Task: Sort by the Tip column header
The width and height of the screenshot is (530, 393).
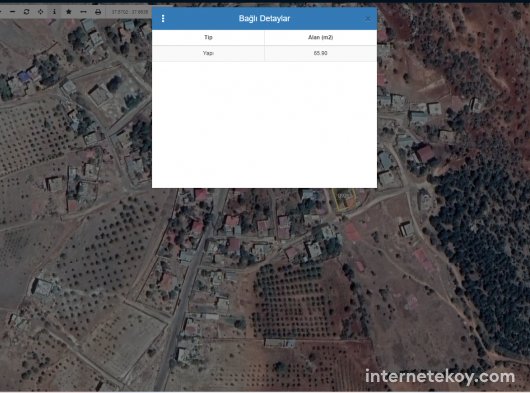Action: (208, 37)
